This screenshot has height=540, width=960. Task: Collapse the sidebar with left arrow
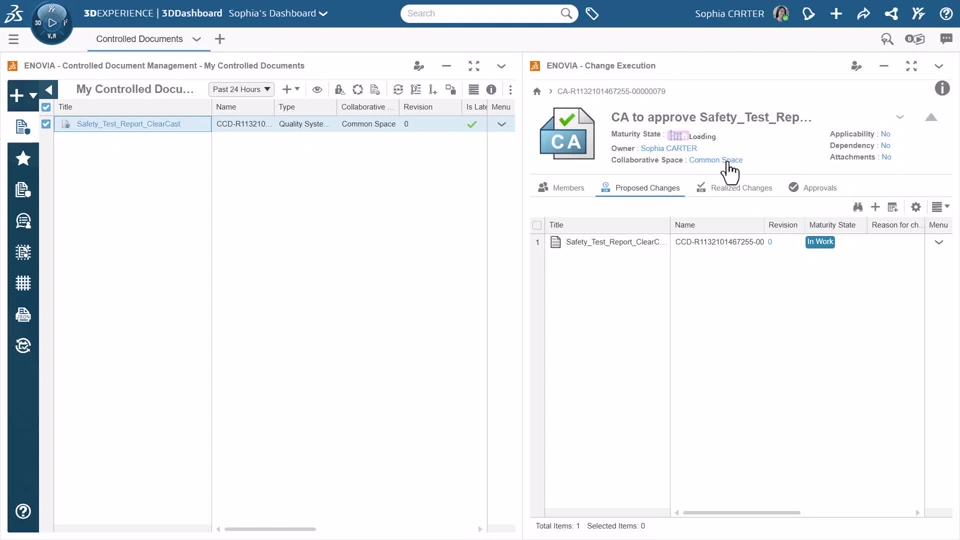(x=48, y=90)
